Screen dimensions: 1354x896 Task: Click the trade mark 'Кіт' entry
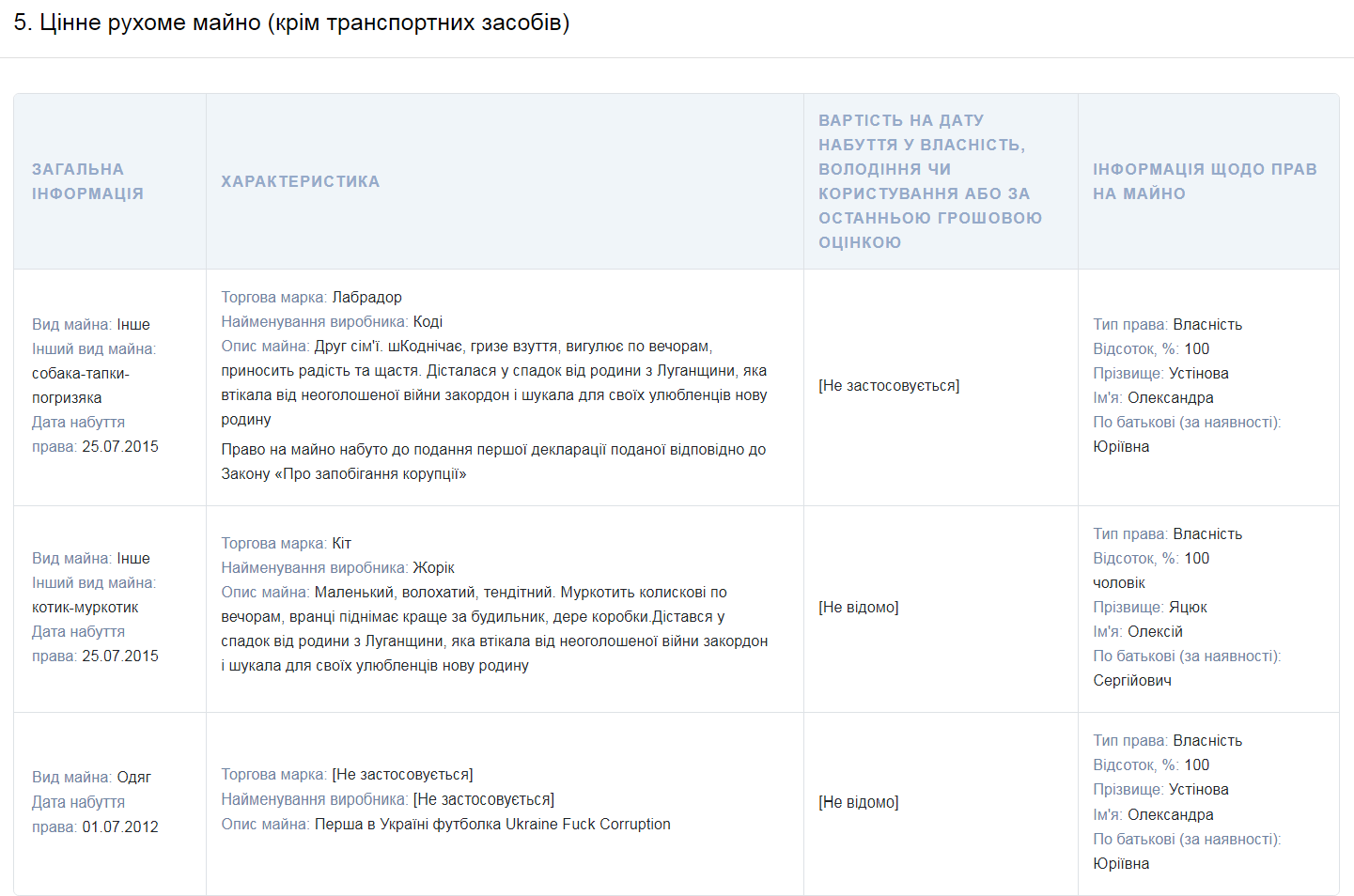[343, 543]
